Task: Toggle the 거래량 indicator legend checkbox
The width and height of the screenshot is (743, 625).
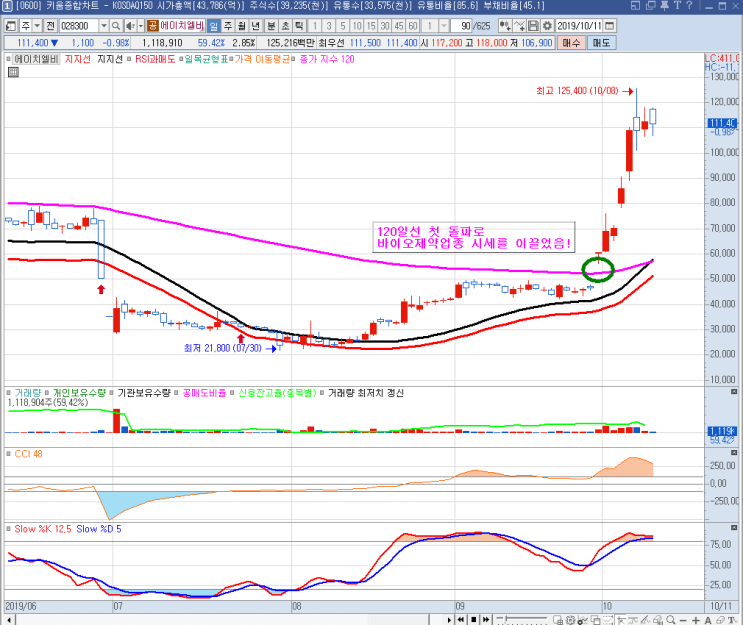Action: tap(9, 393)
